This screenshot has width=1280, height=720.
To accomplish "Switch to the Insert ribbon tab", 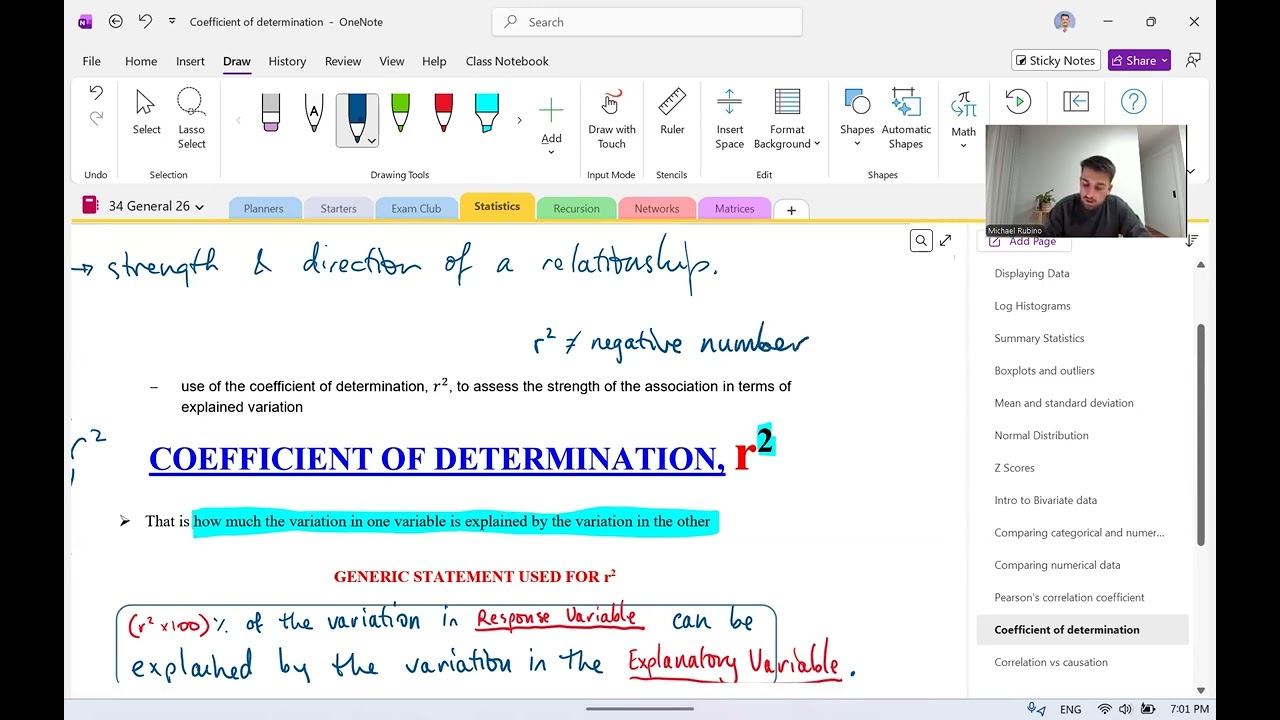I will point(190,61).
